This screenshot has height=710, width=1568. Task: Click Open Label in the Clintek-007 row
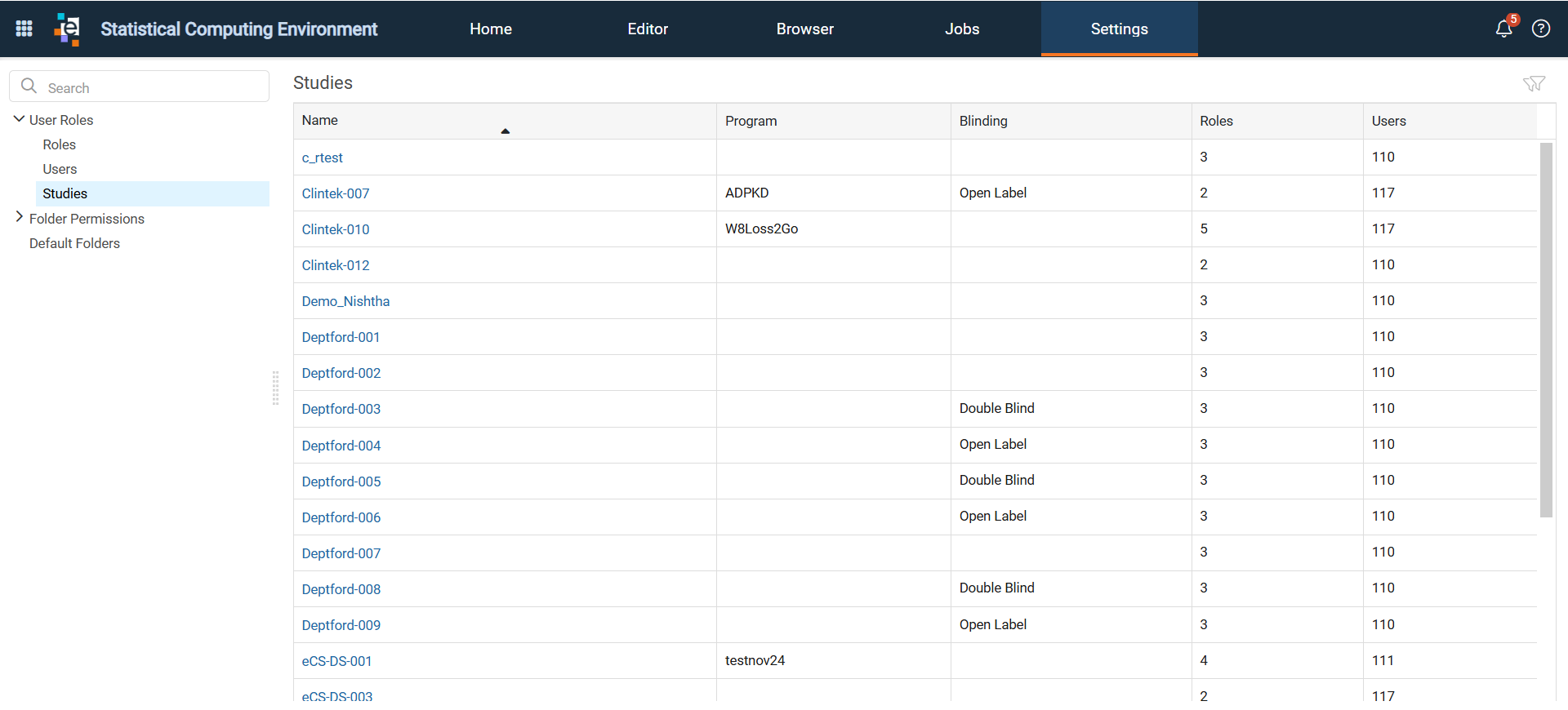[993, 193]
